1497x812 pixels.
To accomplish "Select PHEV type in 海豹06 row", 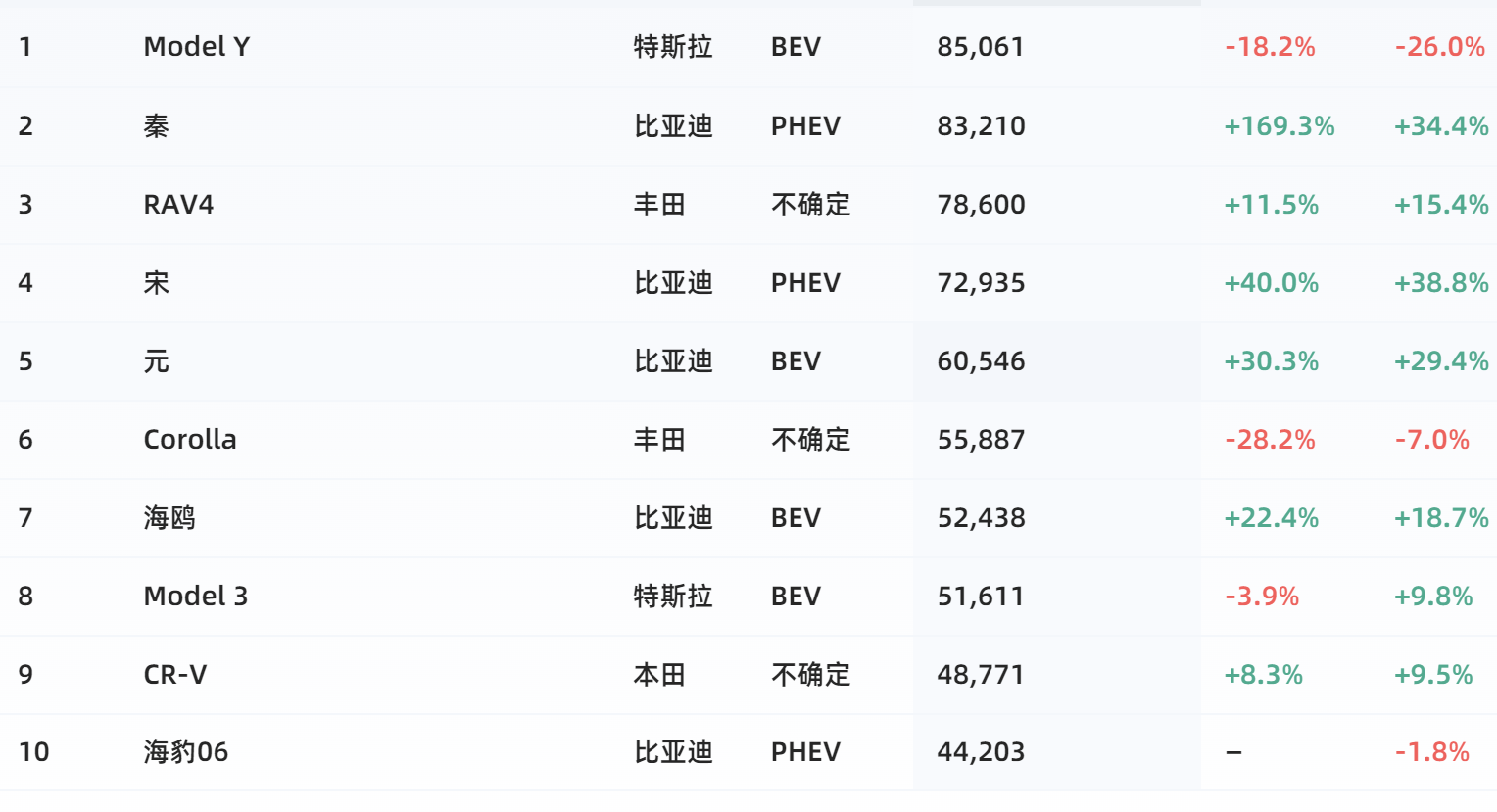I will click(805, 752).
